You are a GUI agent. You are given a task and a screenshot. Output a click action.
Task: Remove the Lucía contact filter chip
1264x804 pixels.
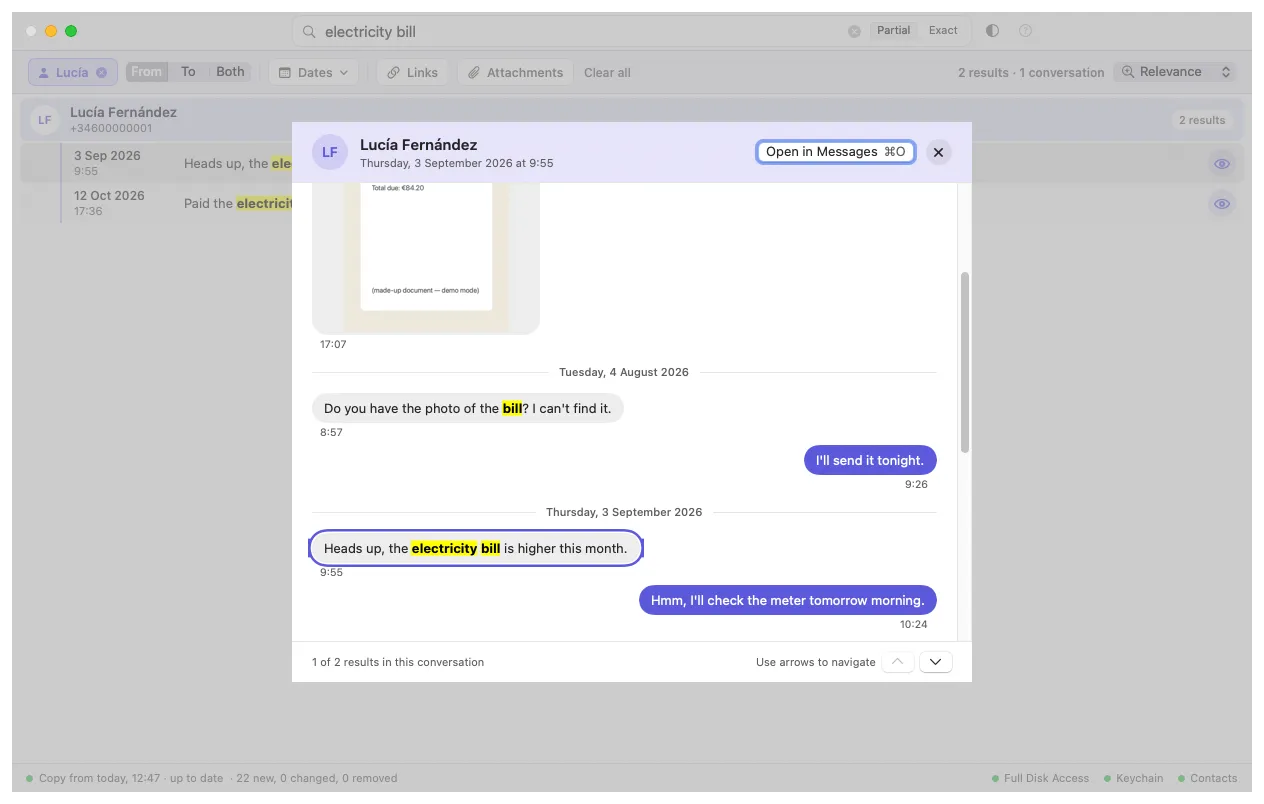click(101, 72)
